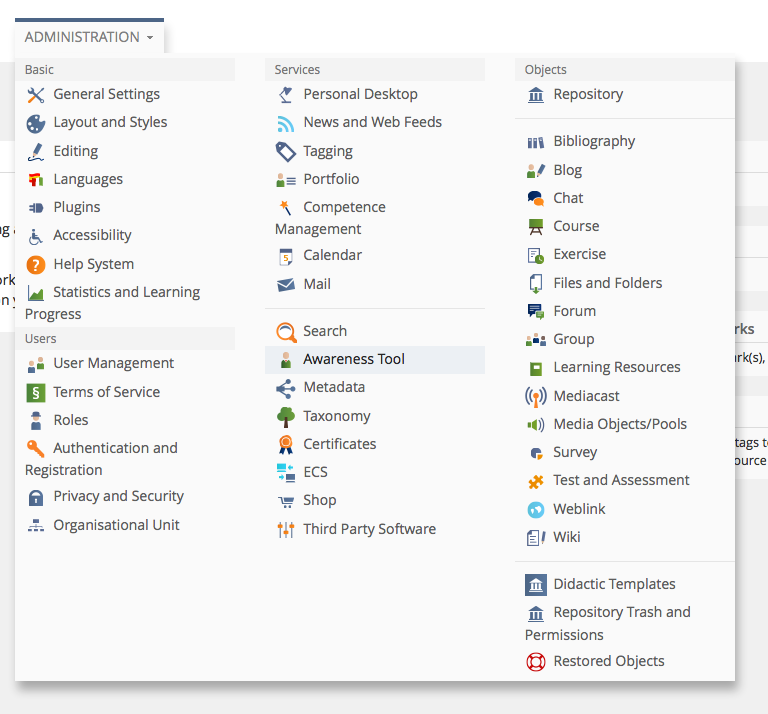
Task: Click the Mediacast broadcast icon
Action: [x=536, y=397]
